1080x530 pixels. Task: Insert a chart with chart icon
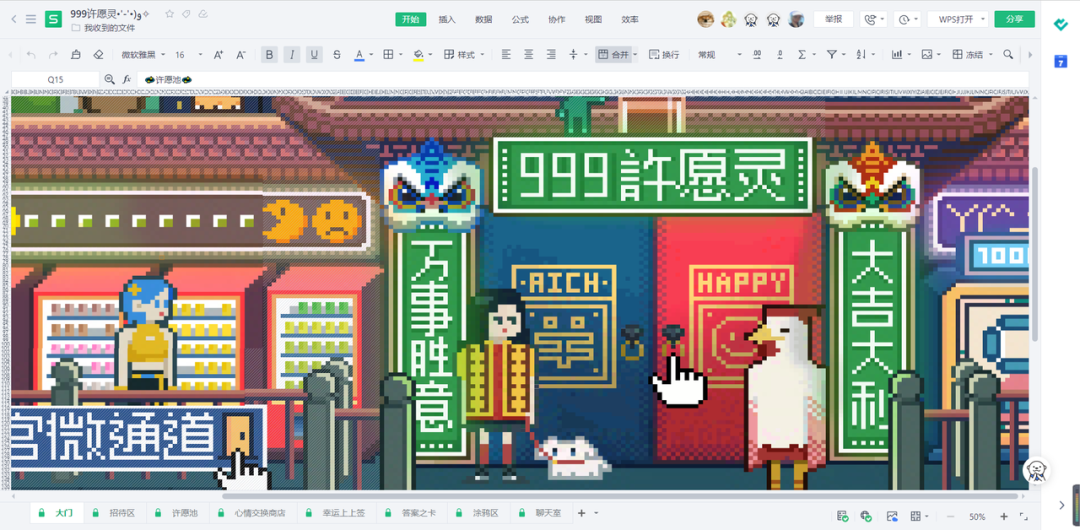[x=897, y=54]
